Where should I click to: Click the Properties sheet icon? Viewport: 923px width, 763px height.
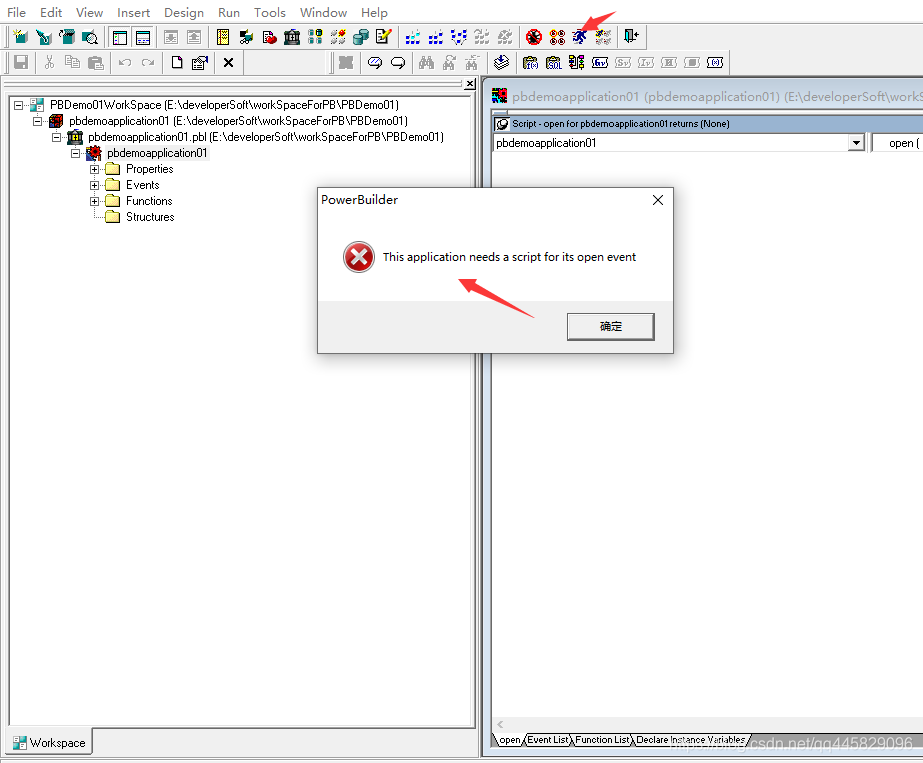point(200,62)
